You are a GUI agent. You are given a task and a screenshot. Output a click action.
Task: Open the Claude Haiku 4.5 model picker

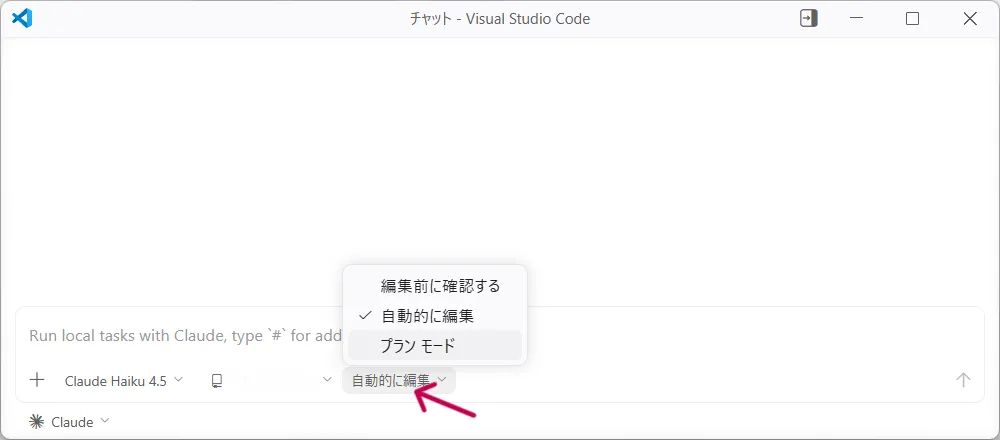click(x=124, y=381)
